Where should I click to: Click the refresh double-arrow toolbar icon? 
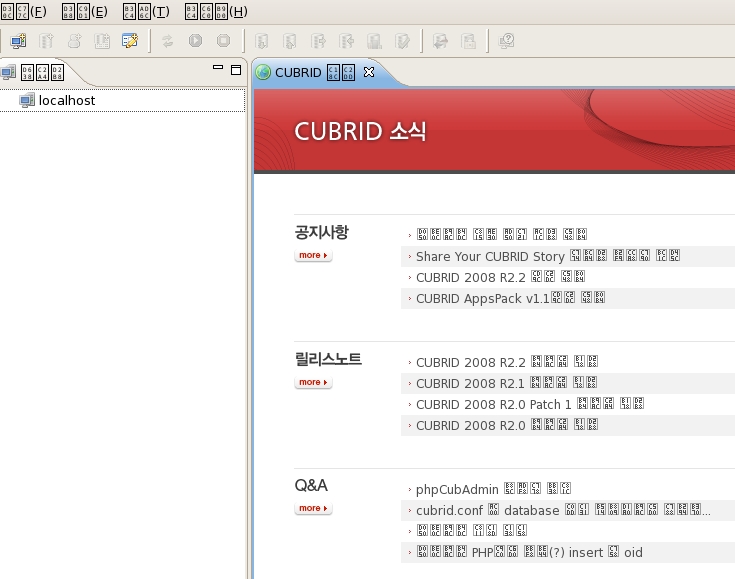pyautogui.click(x=167, y=41)
